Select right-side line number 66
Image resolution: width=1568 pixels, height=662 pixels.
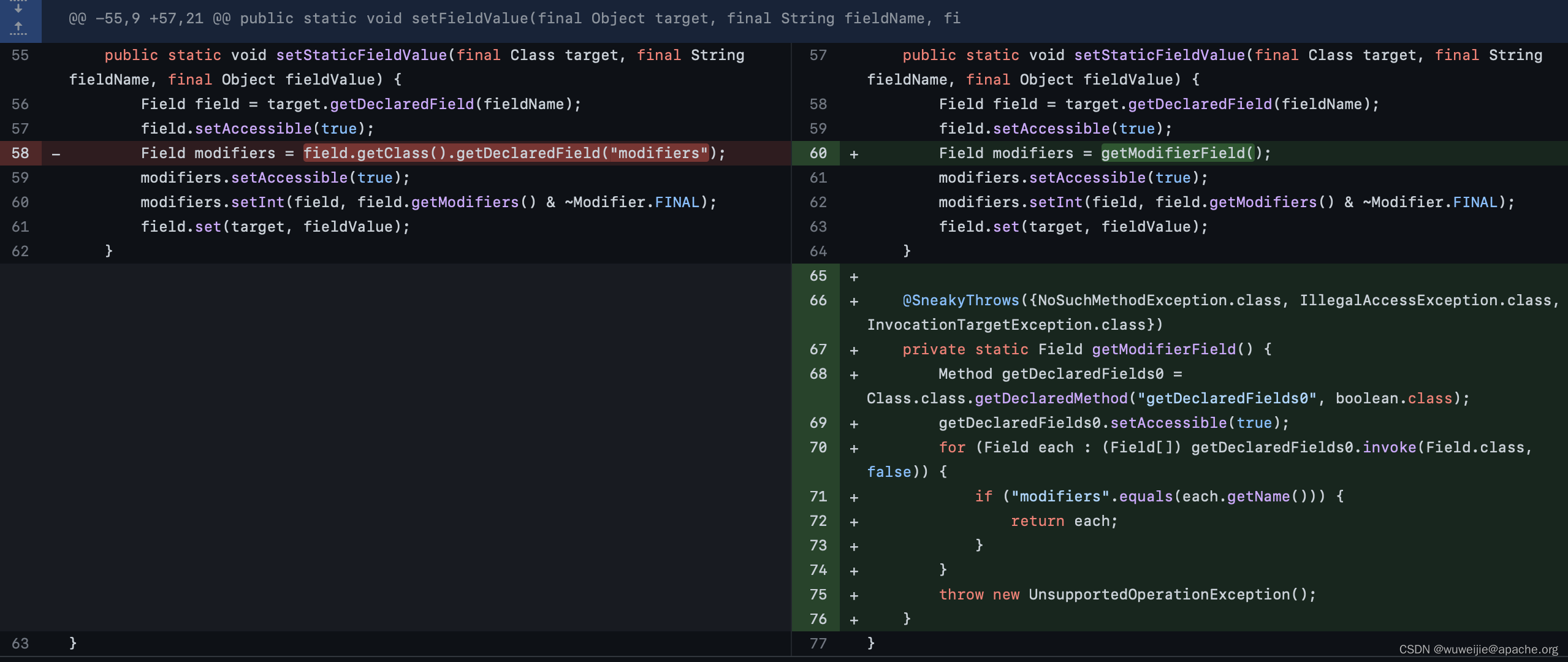coord(818,300)
